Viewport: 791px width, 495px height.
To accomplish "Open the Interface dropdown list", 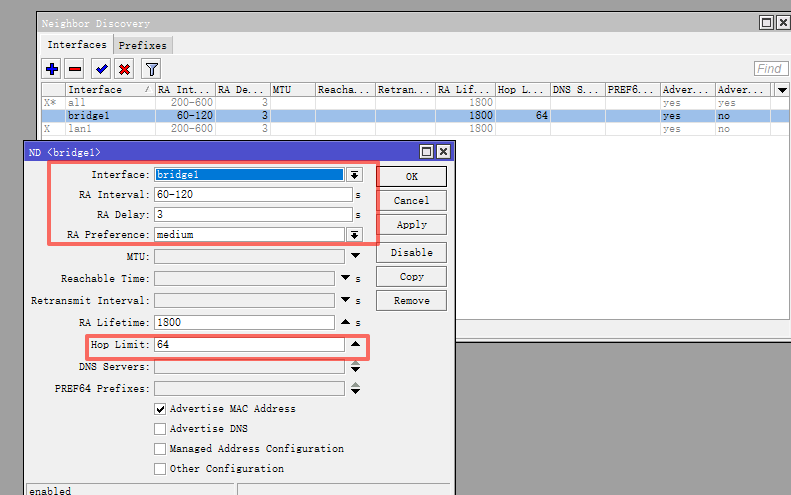I will pyautogui.click(x=355, y=175).
